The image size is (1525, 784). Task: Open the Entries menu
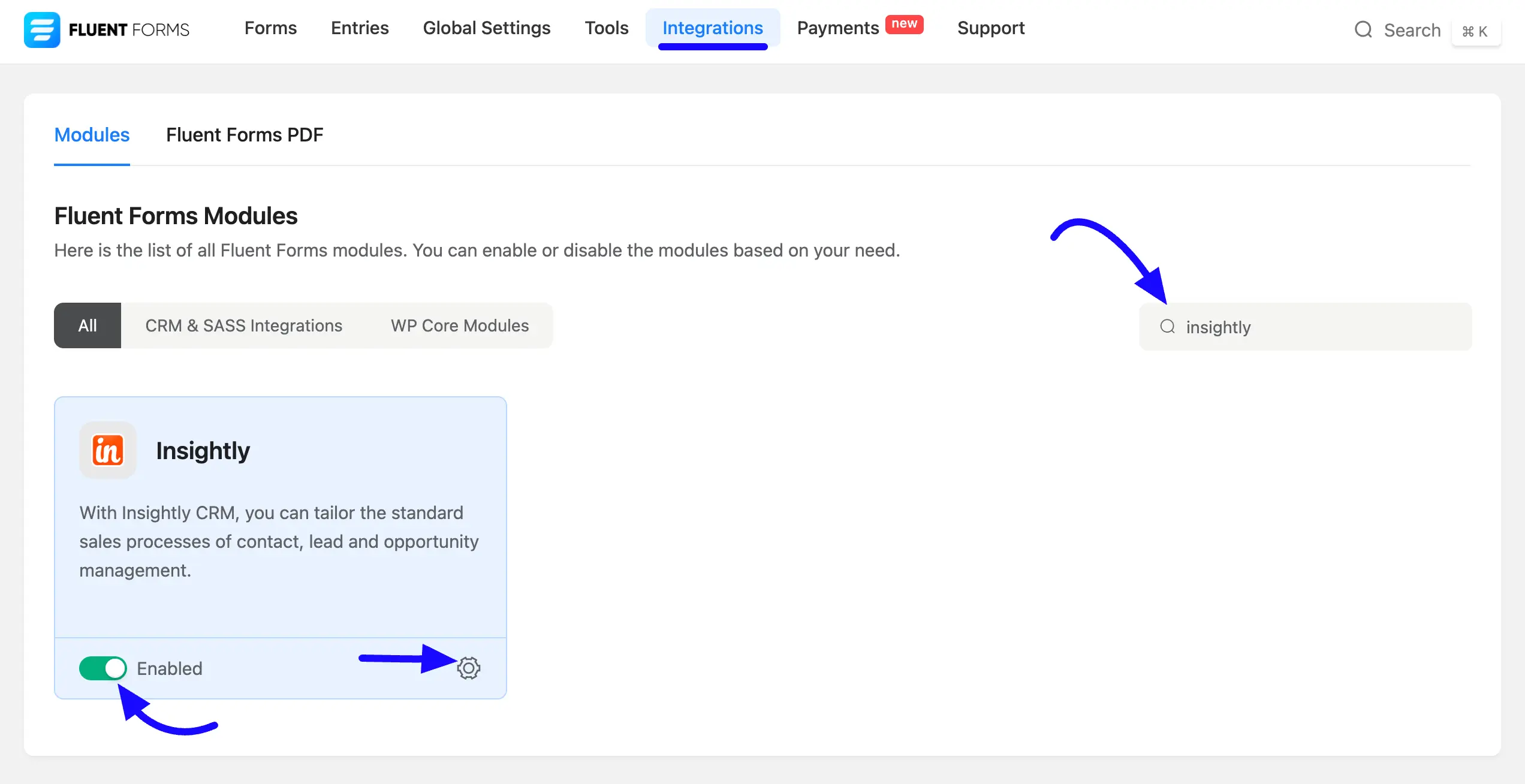pyautogui.click(x=360, y=28)
